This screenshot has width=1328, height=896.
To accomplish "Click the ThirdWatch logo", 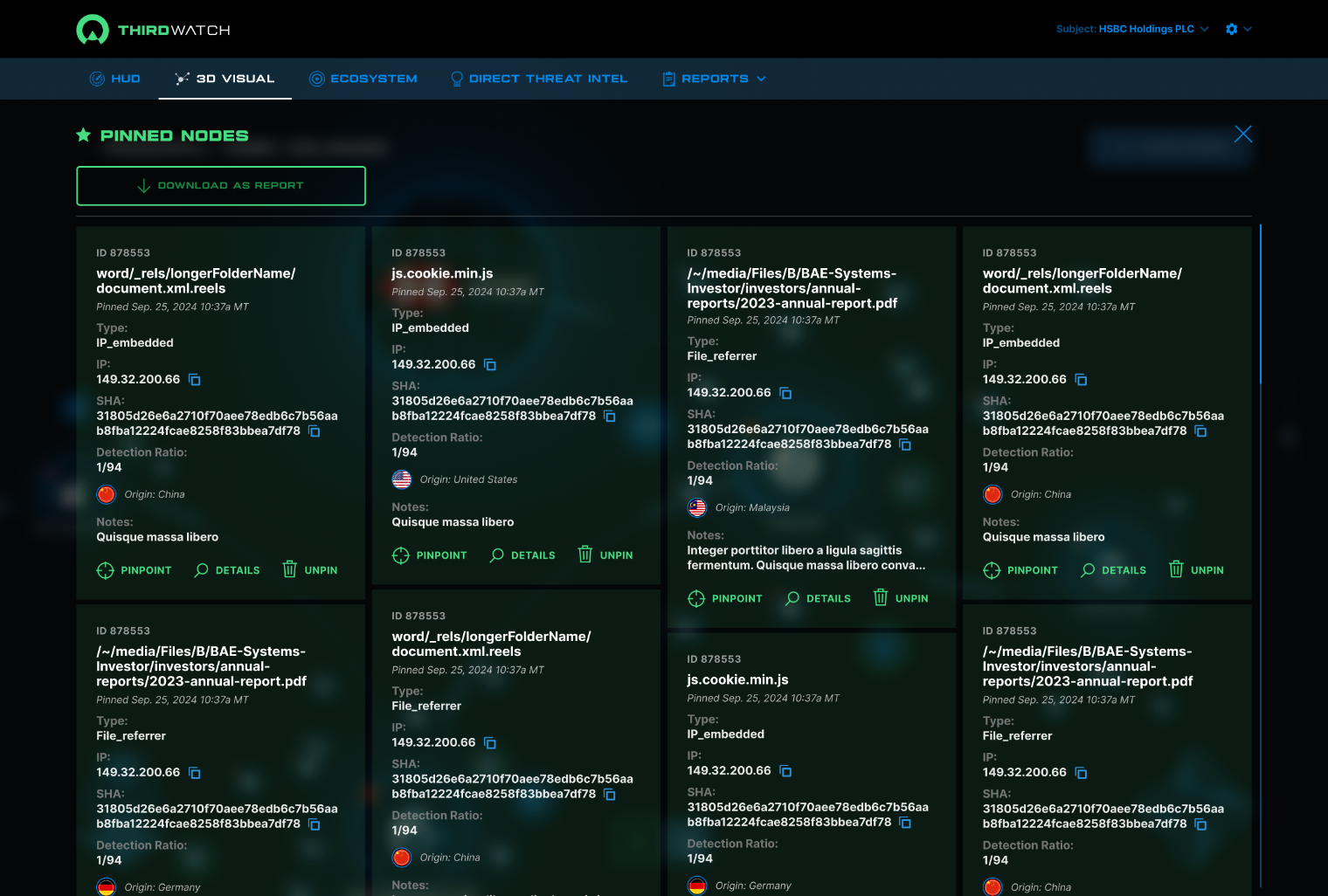I will tap(153, 30).
